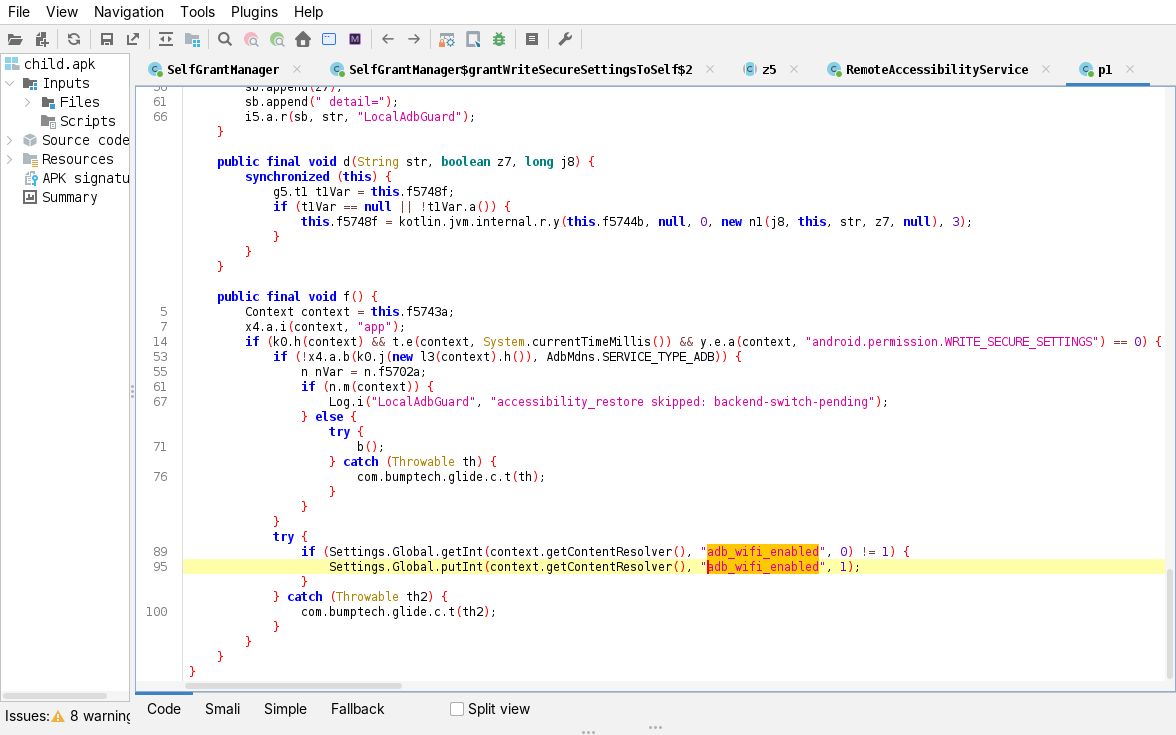Open the File menu
The height and width of the screenshot is (735, 1176).
(x=19, y=12)
